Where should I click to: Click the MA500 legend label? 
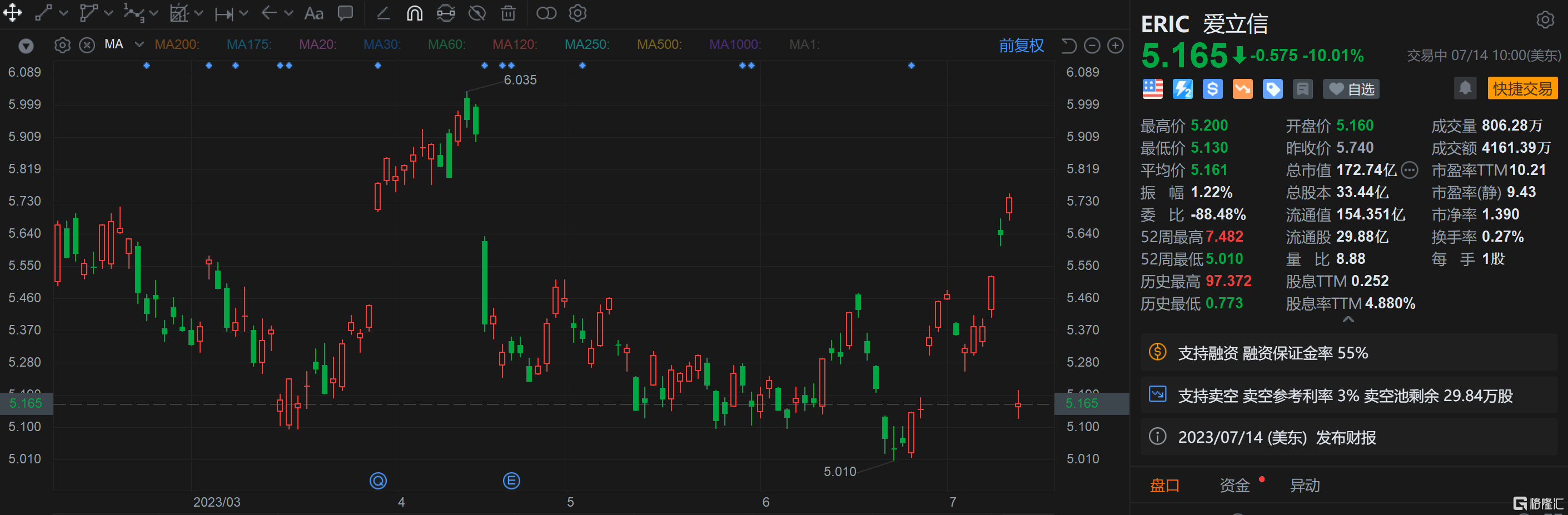point(659,44)
